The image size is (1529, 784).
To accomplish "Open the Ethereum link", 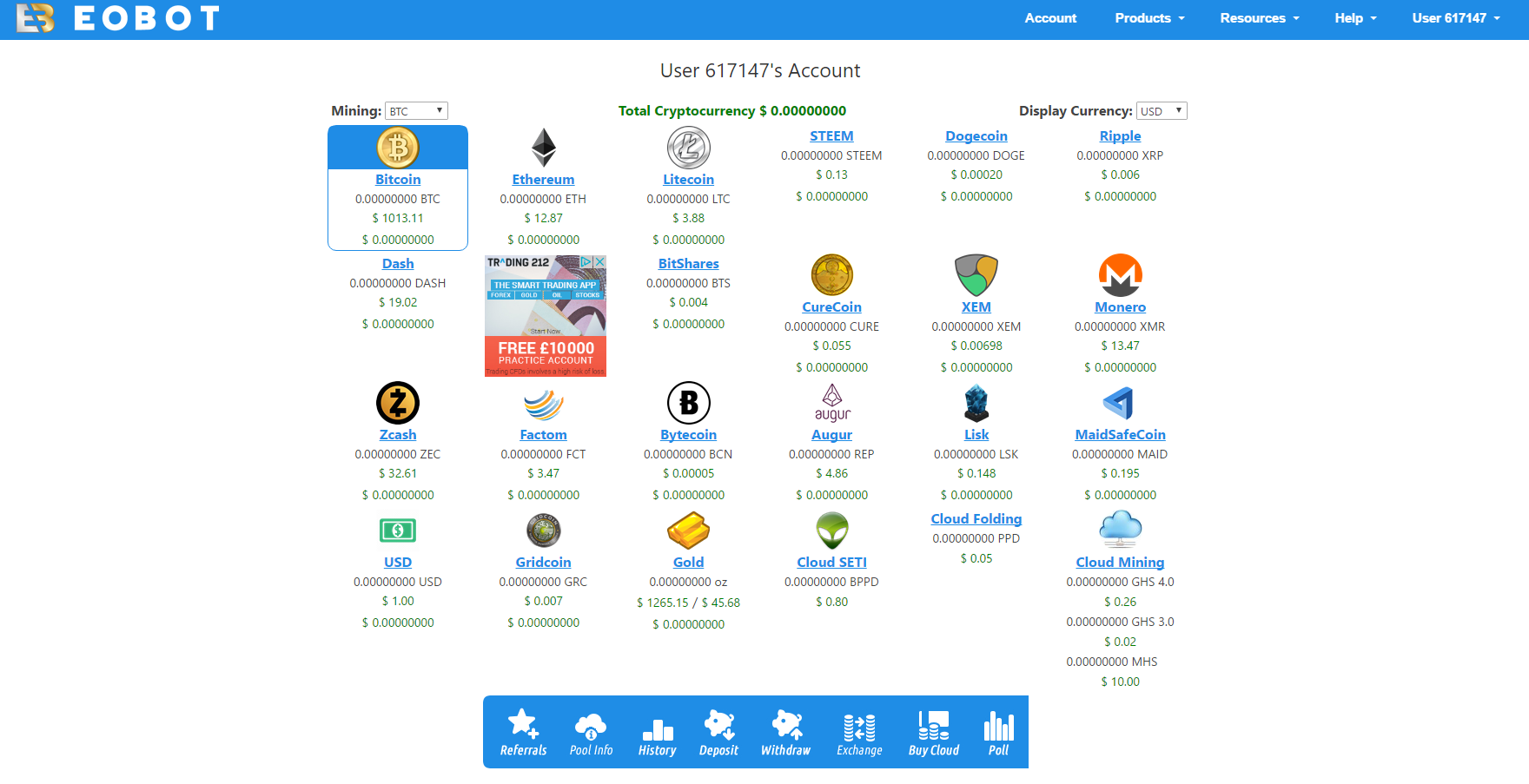I will pyautogui.click(x=544, y=180).
